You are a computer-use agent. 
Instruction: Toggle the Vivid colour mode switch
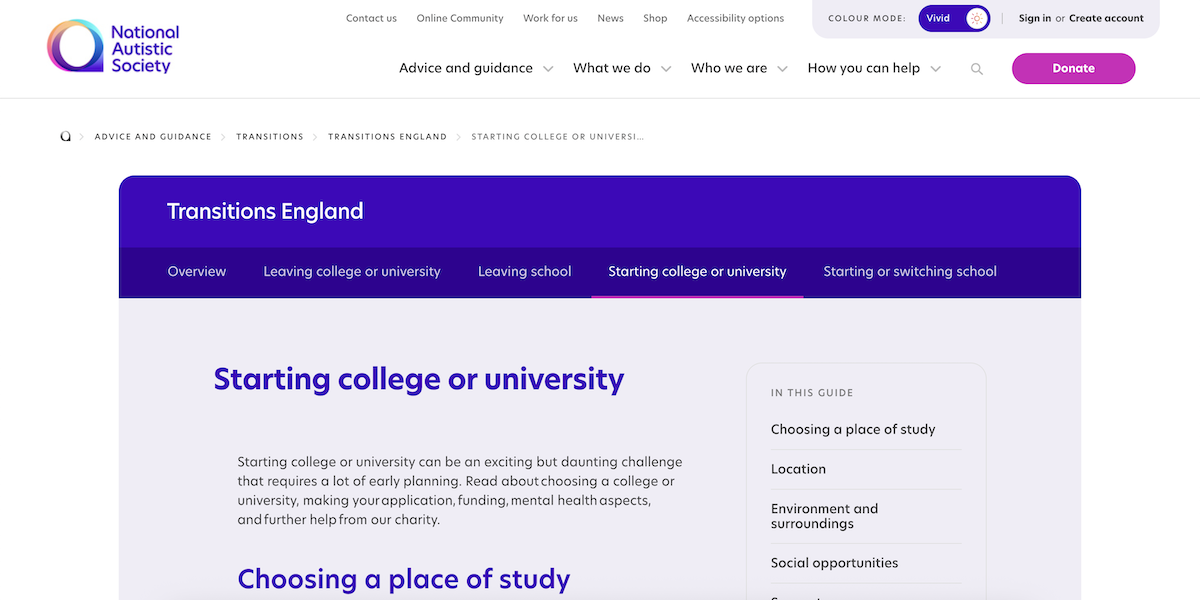point(954,18)
